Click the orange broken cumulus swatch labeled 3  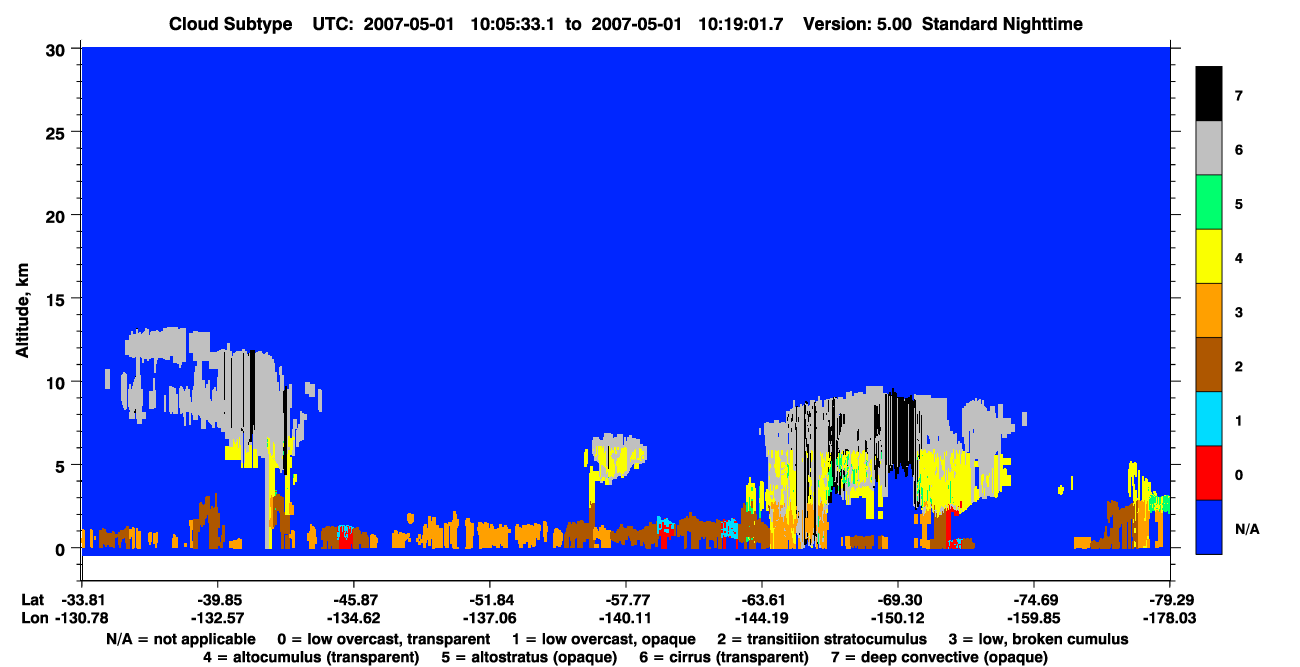[1209, 311]
